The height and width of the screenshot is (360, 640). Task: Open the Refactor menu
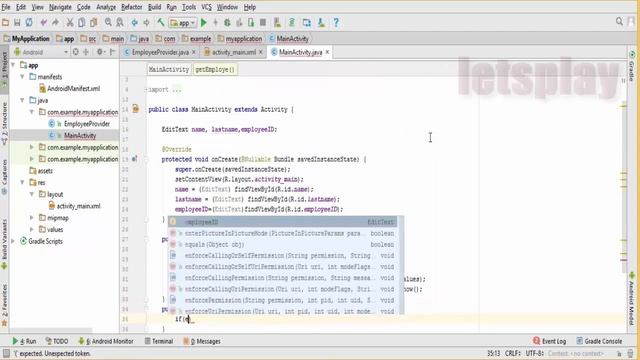(132, 7)
